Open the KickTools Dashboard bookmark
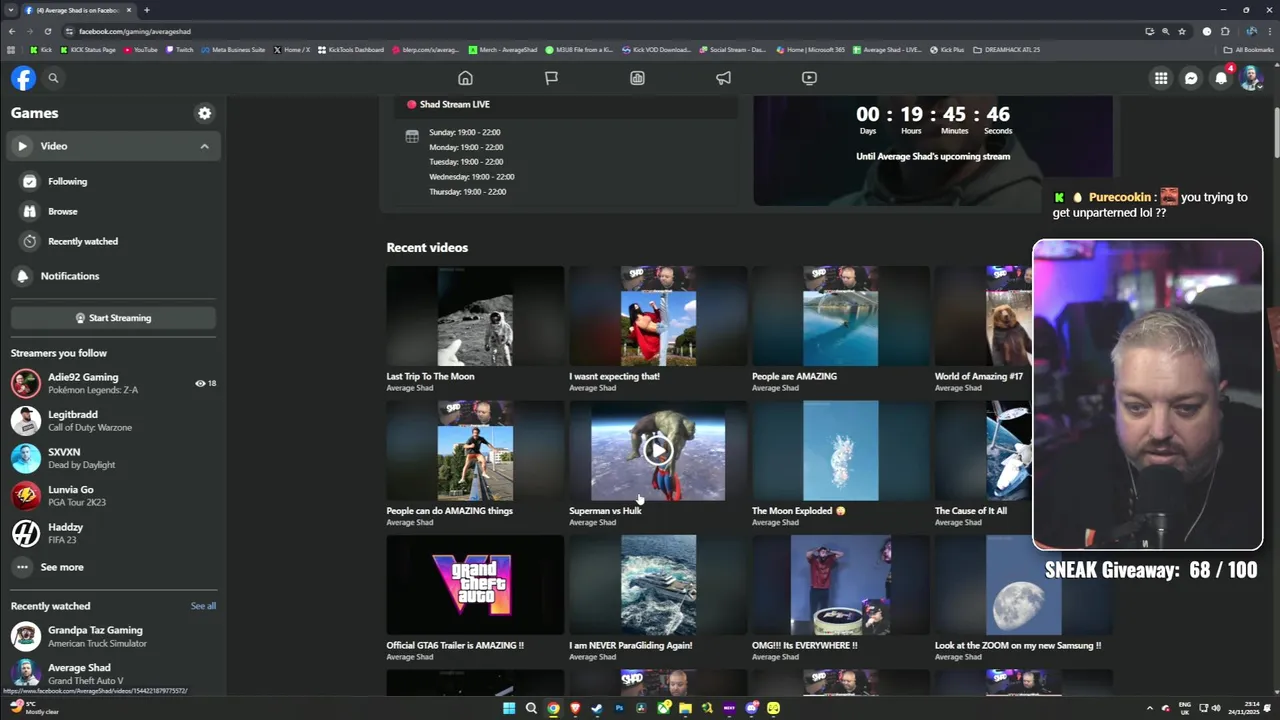This screenshot has height=720, width=1280. pyautogui.click(x=351, y=49)
